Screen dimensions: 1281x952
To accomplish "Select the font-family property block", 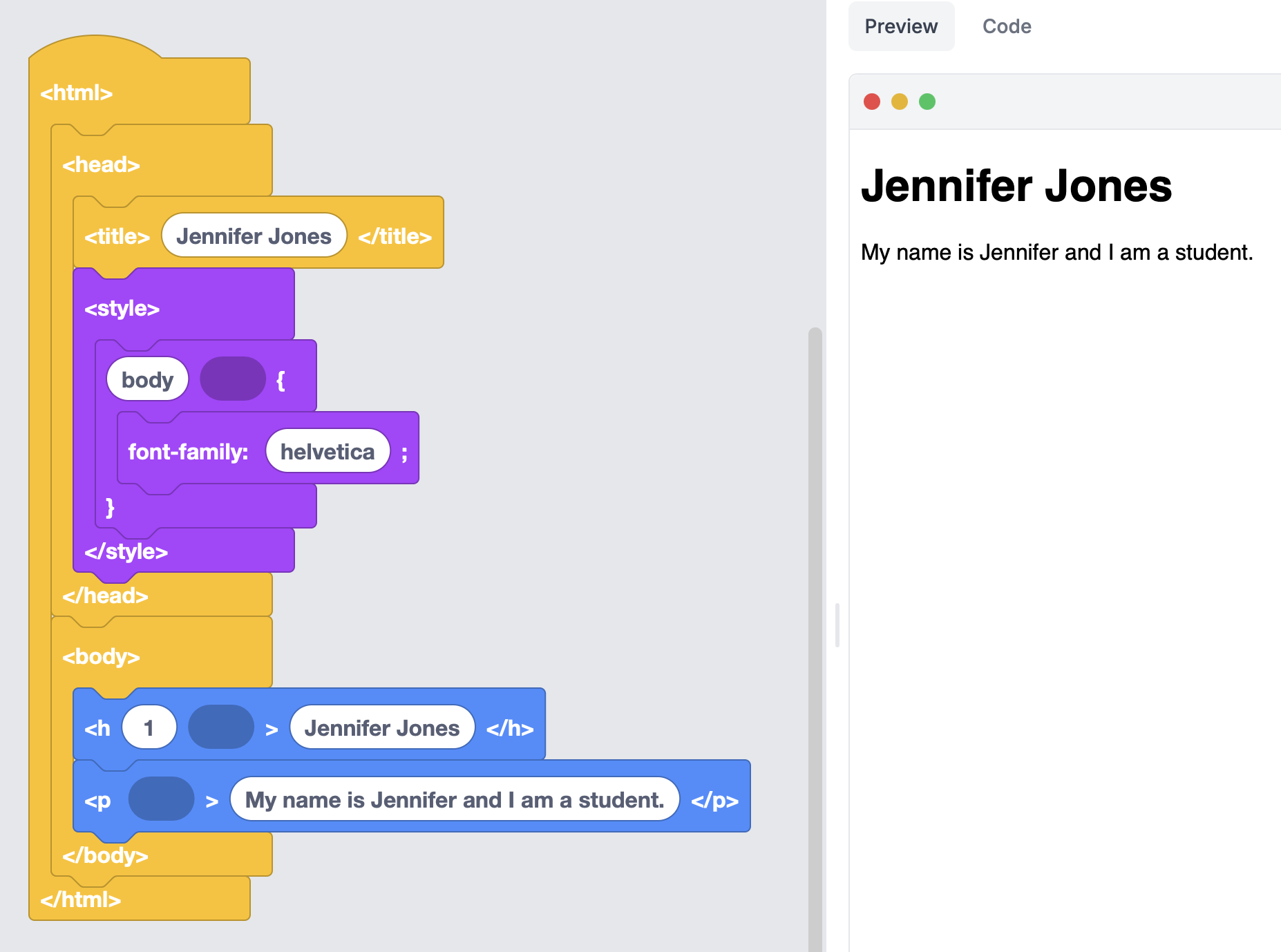I will coord(188,452).
